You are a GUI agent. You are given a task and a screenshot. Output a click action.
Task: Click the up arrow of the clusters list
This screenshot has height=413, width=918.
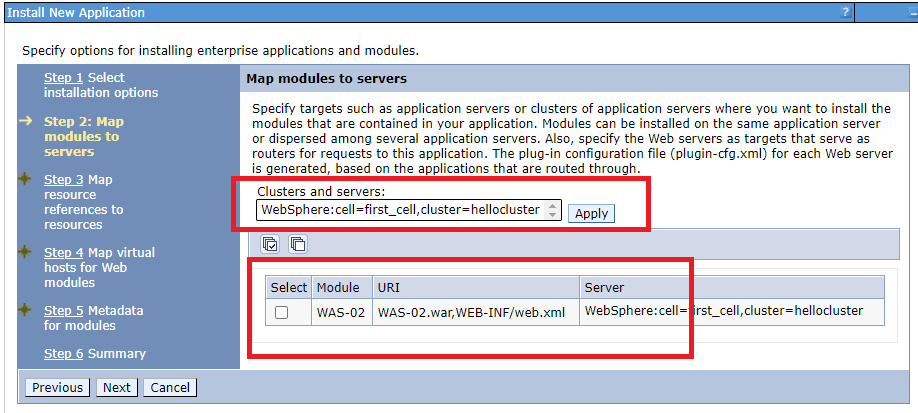[x=553, y=206]
